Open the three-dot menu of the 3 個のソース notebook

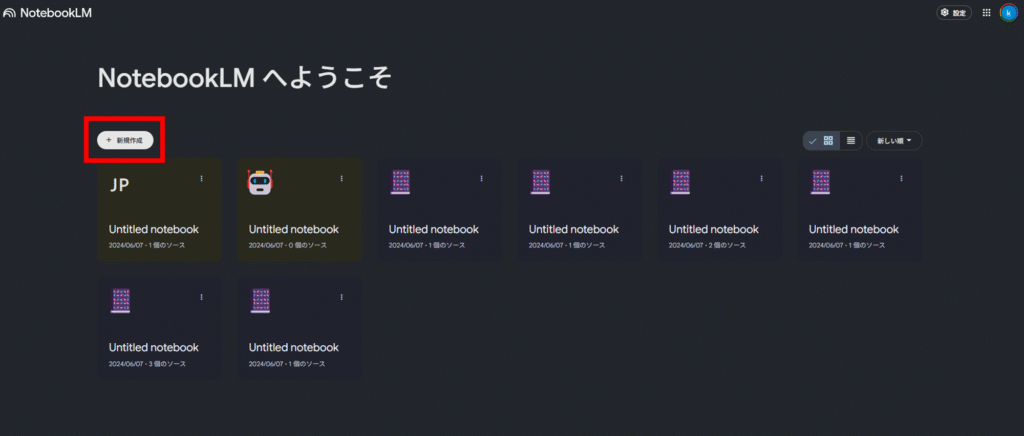click(x=201, y=297)
